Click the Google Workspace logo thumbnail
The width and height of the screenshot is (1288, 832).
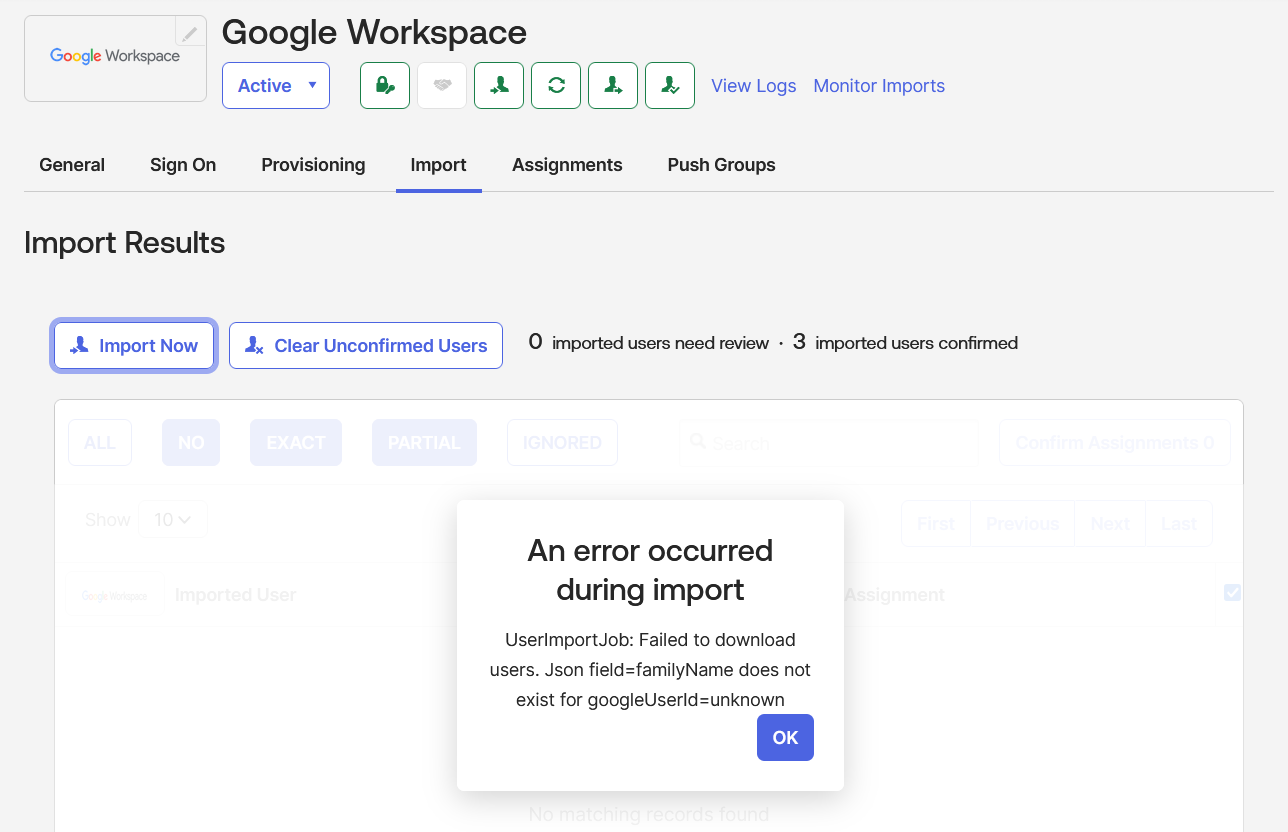[115, 58]
